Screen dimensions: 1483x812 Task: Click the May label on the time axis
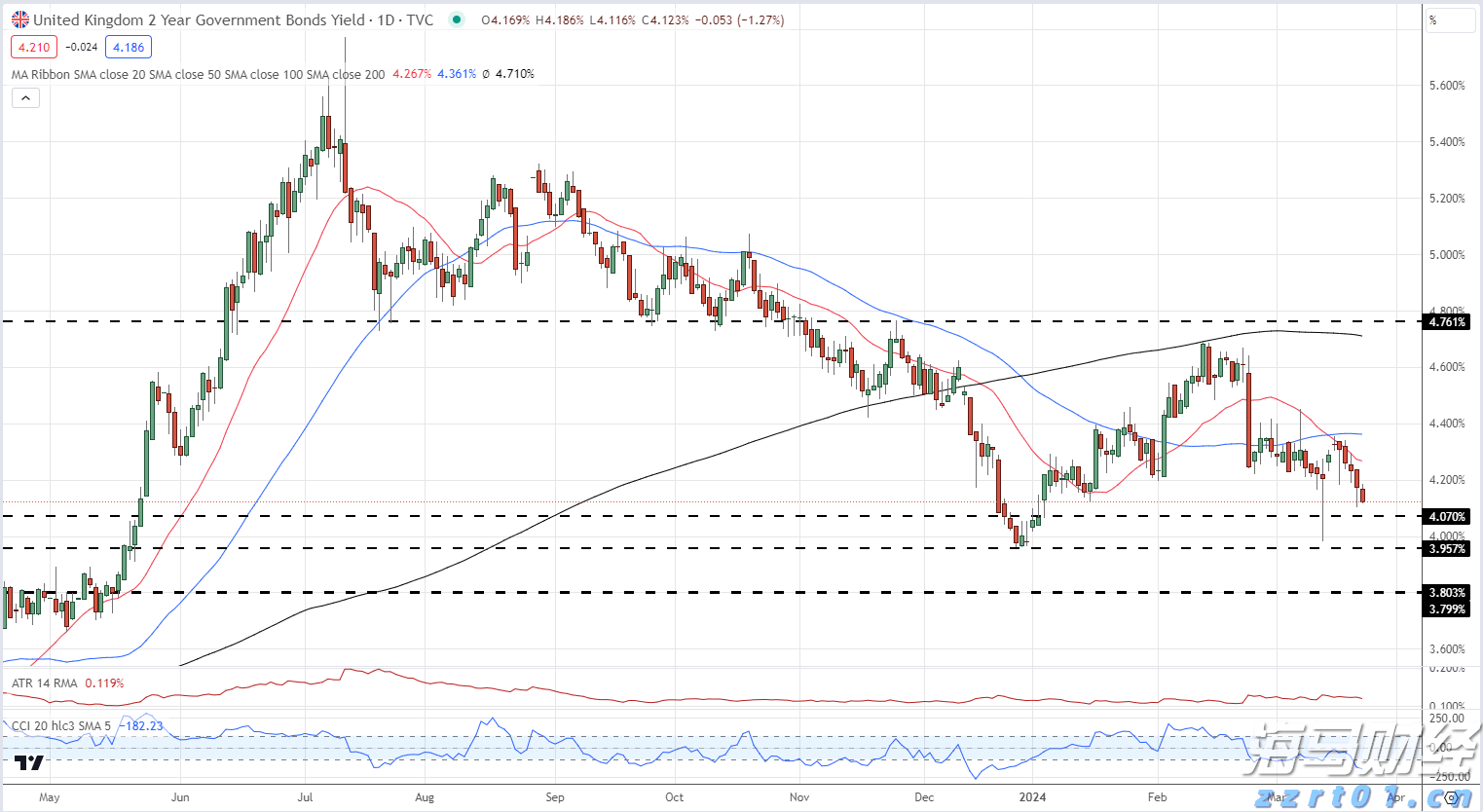[x=50, y=797]
